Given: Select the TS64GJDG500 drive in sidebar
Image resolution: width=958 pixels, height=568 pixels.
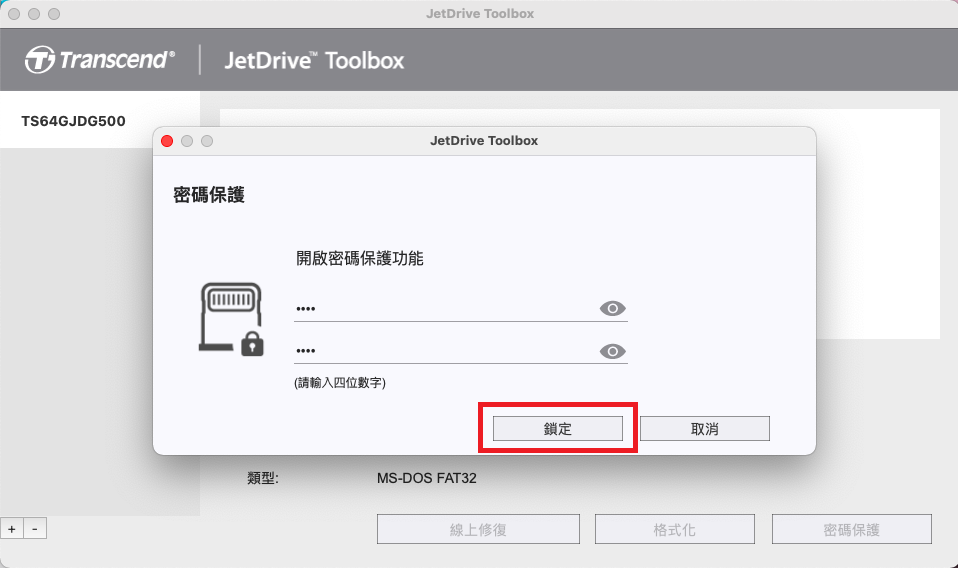Looking at the screenshot, I should [x=100, y=120].
